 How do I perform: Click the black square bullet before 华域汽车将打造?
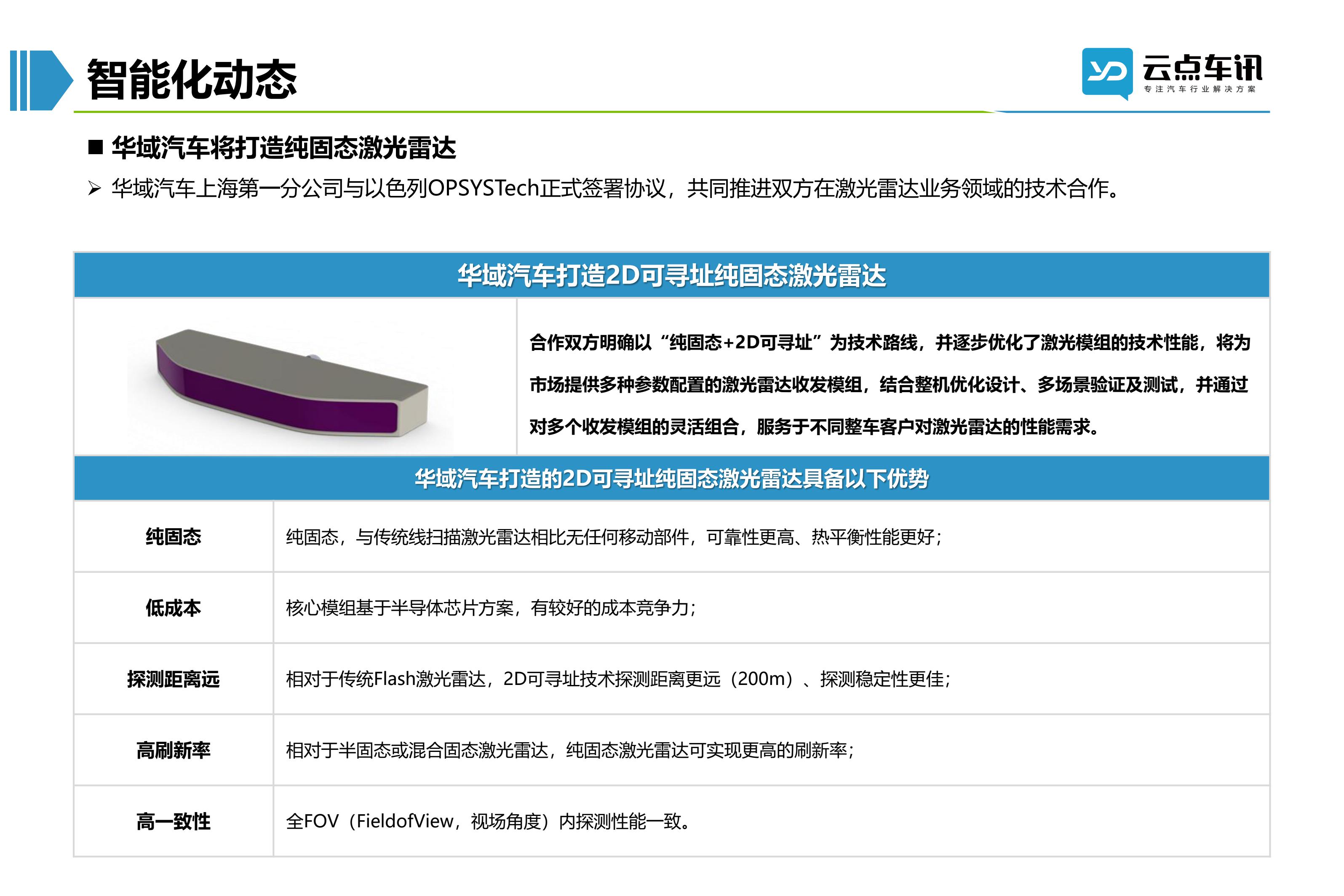tap(95, 147)
